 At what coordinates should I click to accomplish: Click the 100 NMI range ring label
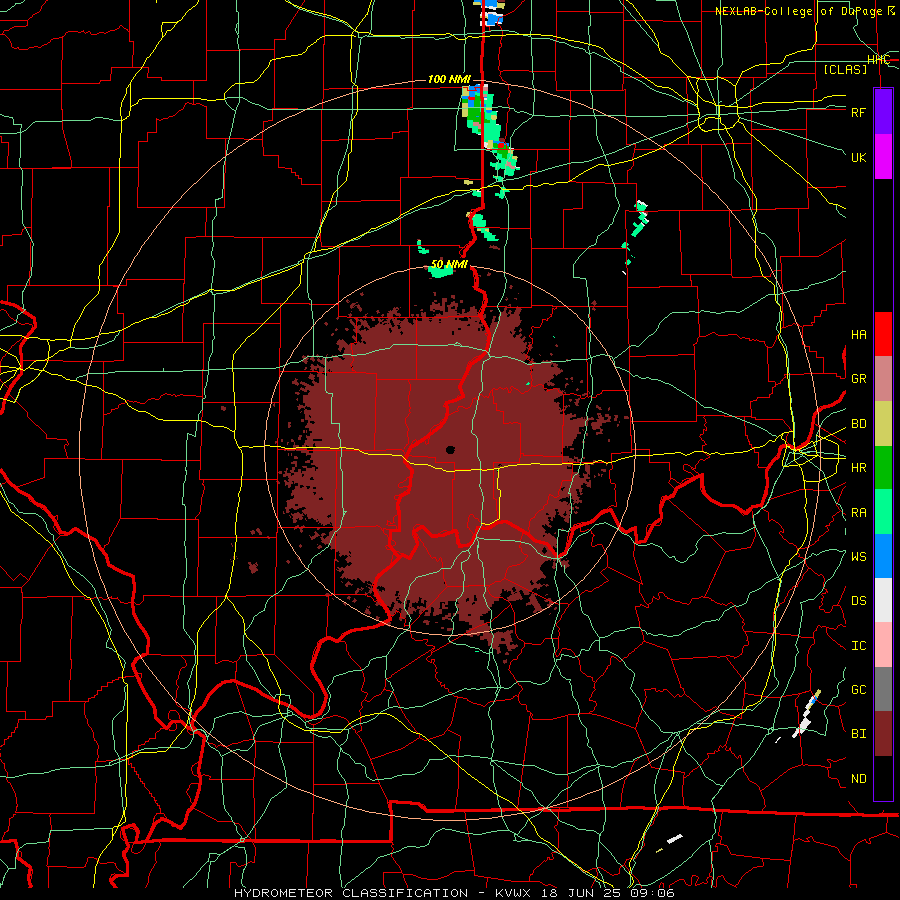coord(449,79)
